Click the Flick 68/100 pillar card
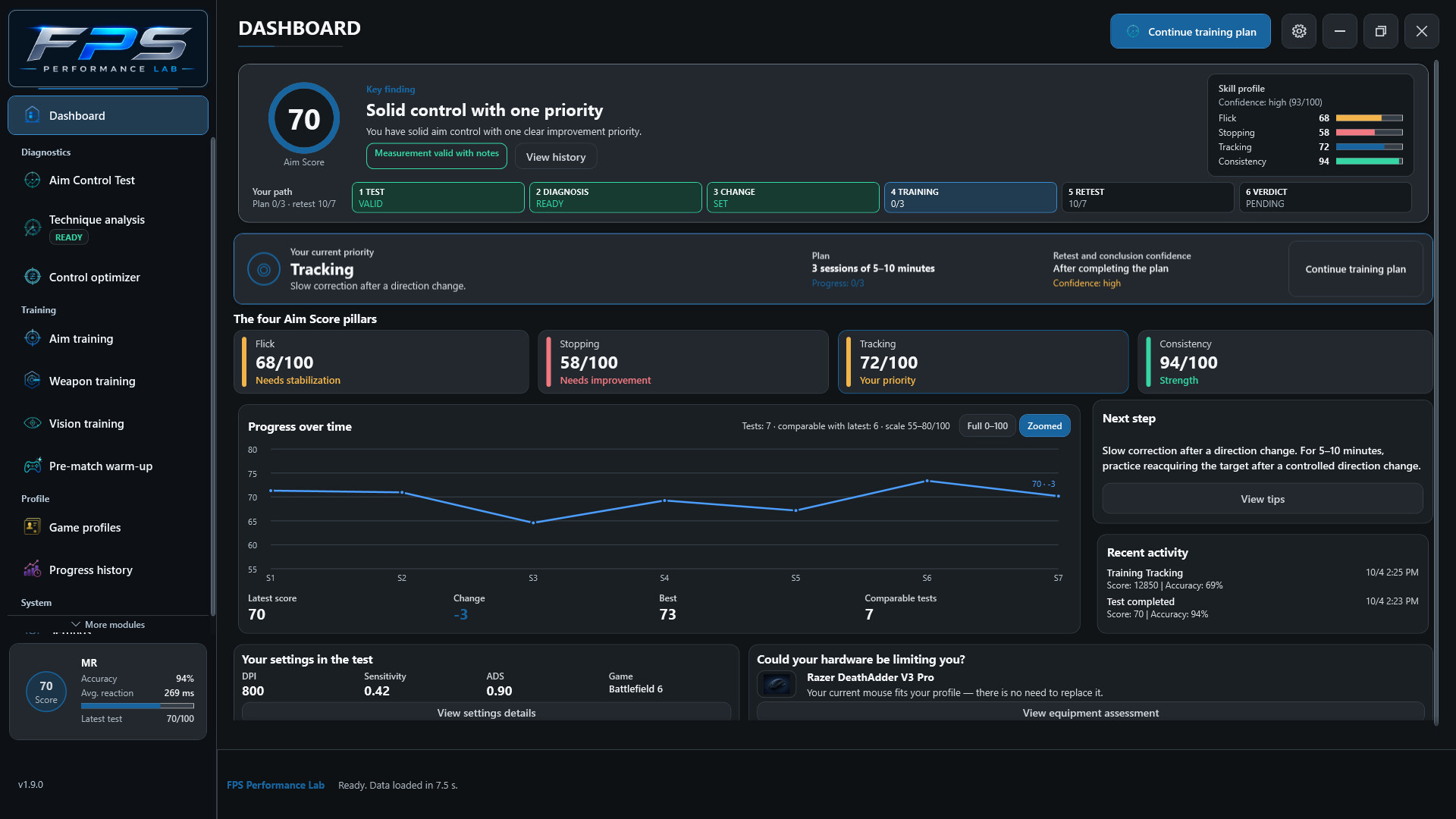Viewport: 1456px width, 819px height. [381, 362]
